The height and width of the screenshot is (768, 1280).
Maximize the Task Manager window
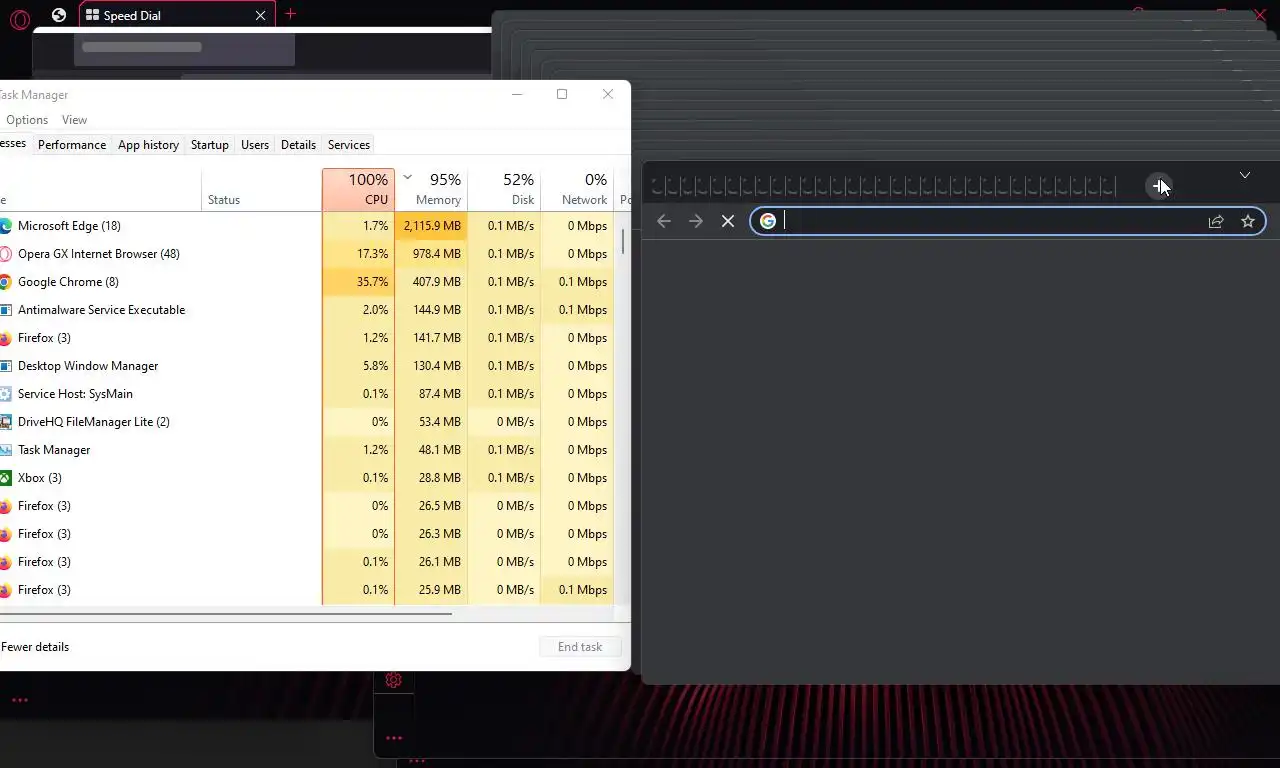click(x=562, y=94)
